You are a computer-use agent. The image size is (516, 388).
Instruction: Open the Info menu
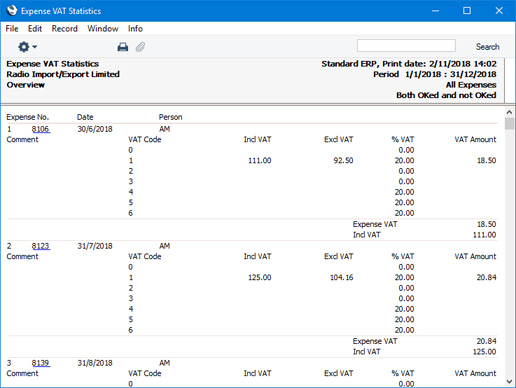pyautogui.click(x=135, y=29)
